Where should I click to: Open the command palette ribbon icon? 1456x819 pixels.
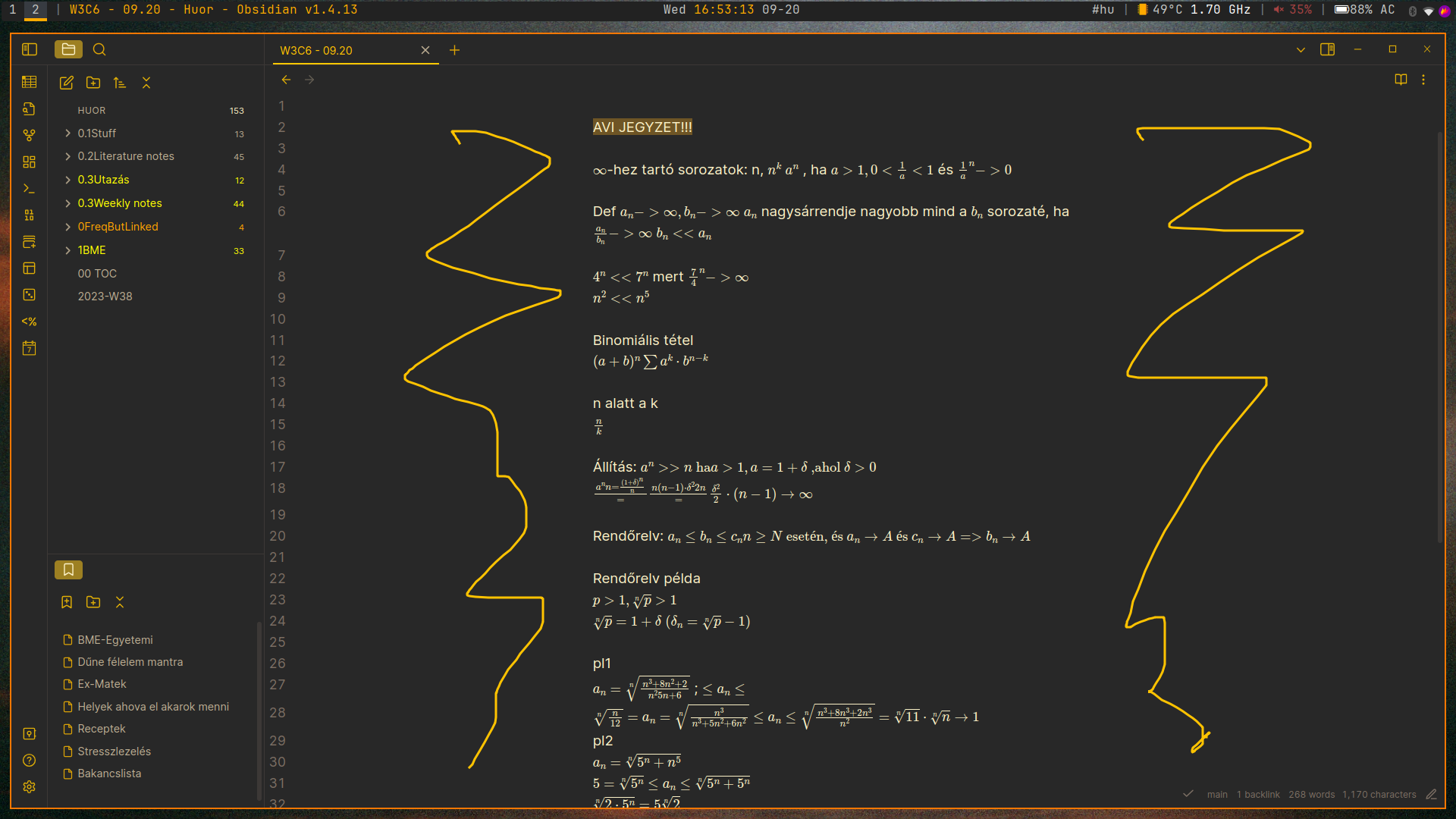(30, 188)
